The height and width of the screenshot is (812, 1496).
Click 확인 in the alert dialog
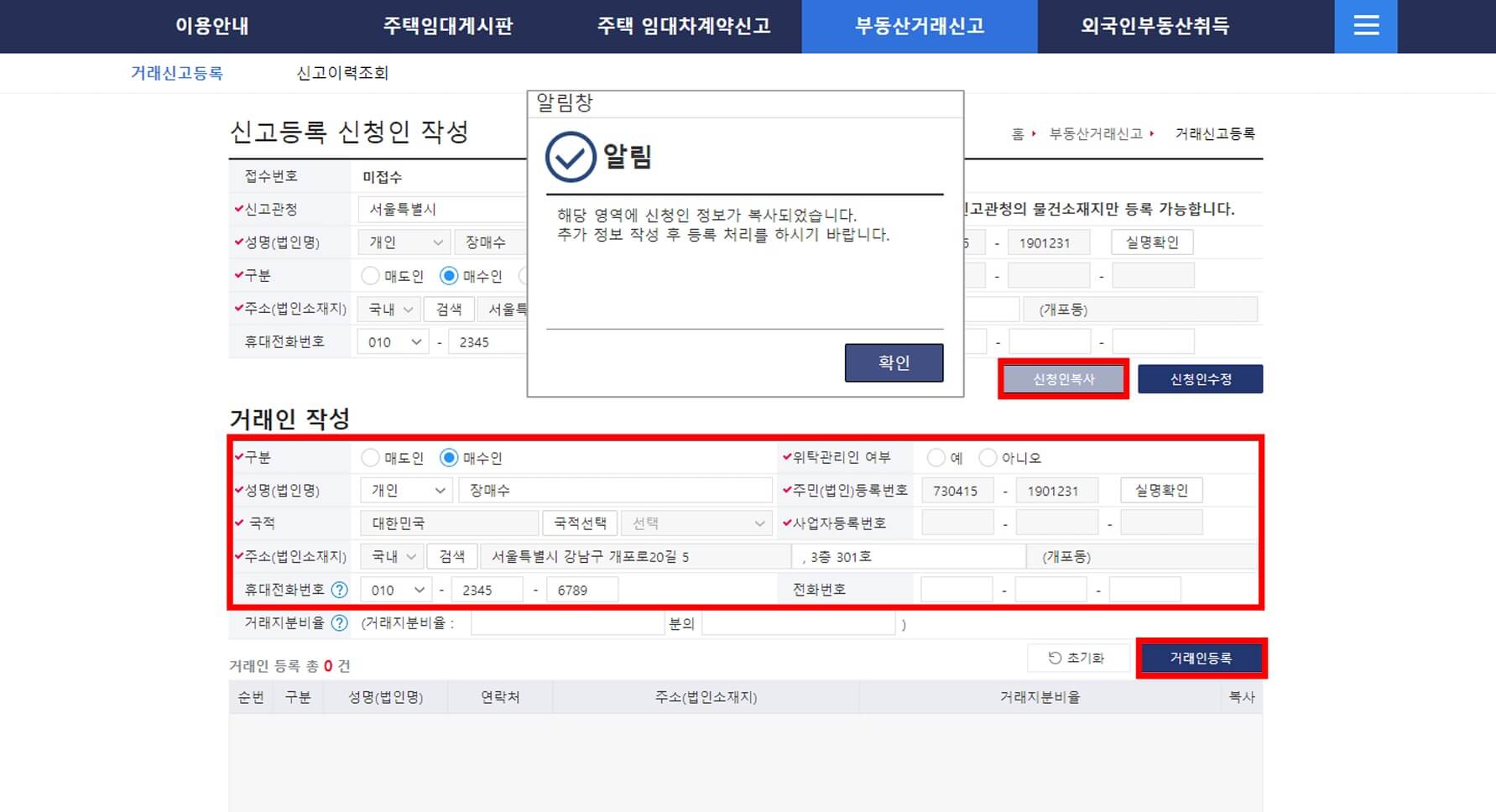[x=893, y=362]
